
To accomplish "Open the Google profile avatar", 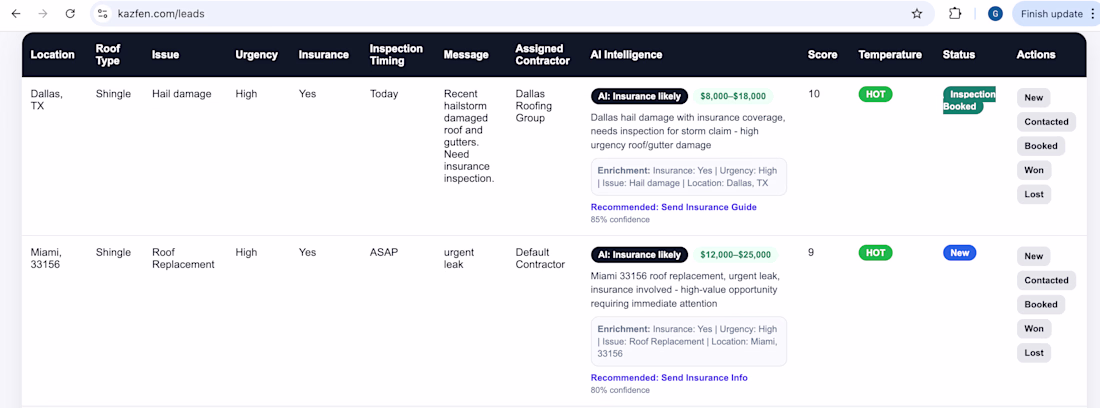I will click(995, 13).
